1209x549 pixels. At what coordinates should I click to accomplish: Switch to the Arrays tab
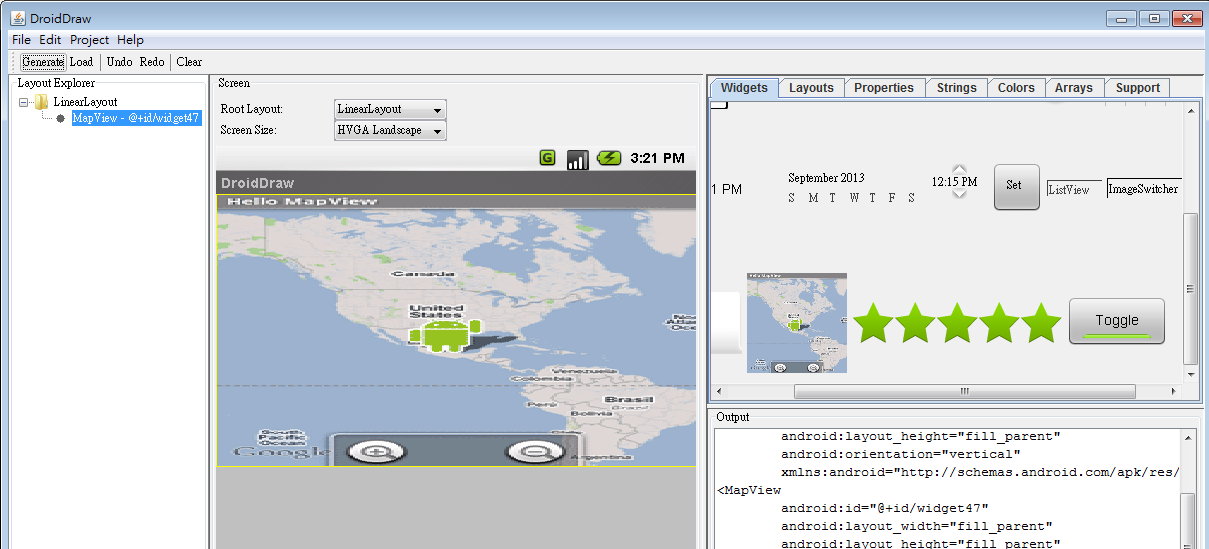(x=1074, y=88)
